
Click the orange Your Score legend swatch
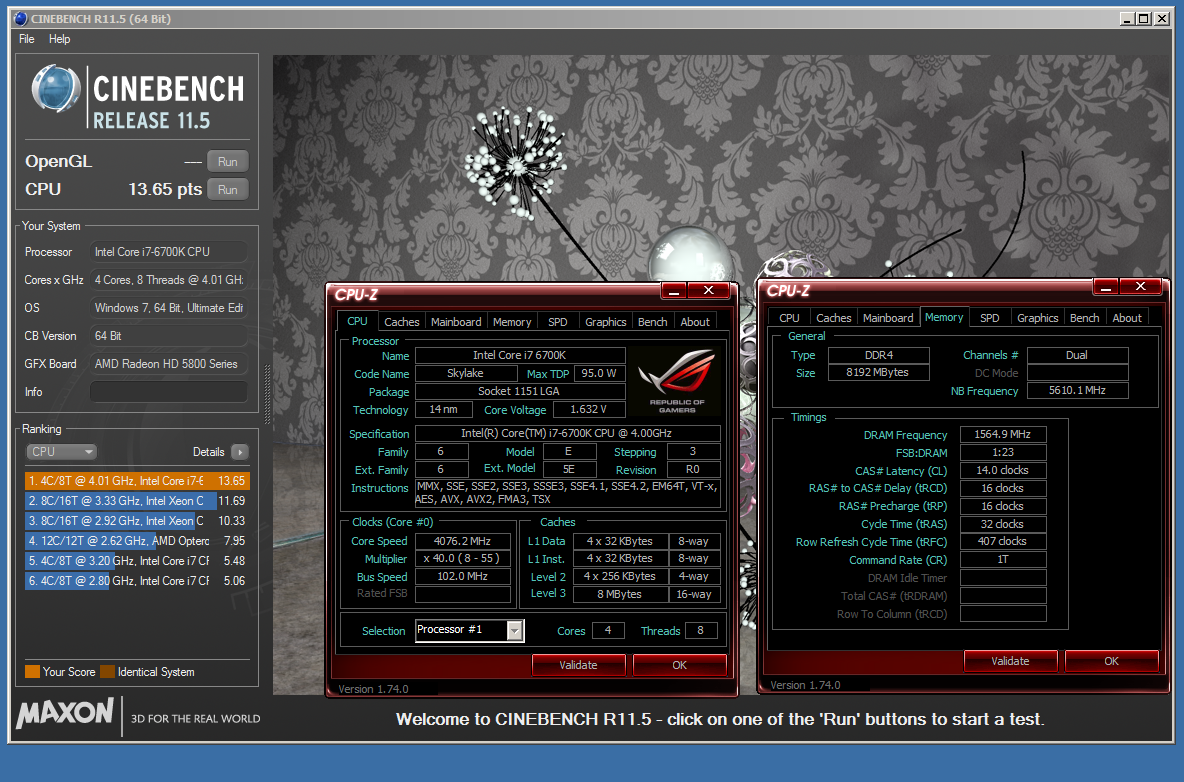pos(32,672)
